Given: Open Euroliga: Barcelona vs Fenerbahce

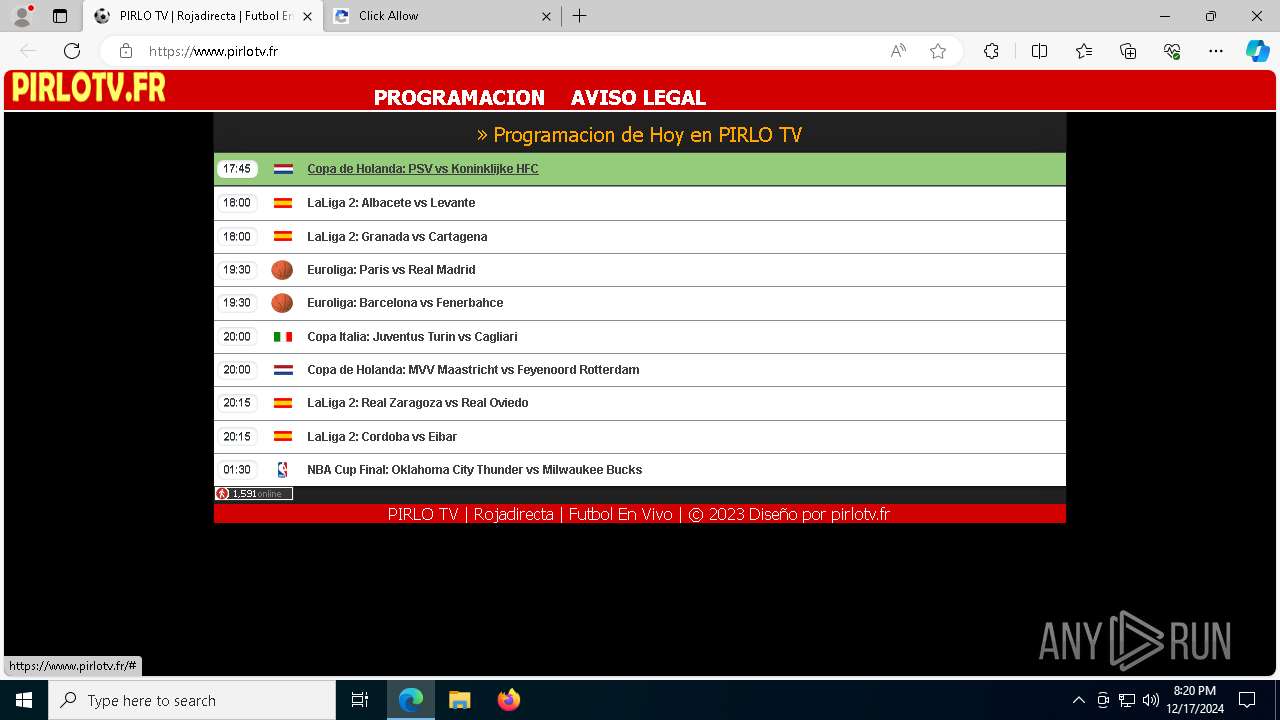Looking at the screenshot, I should 405,303.
